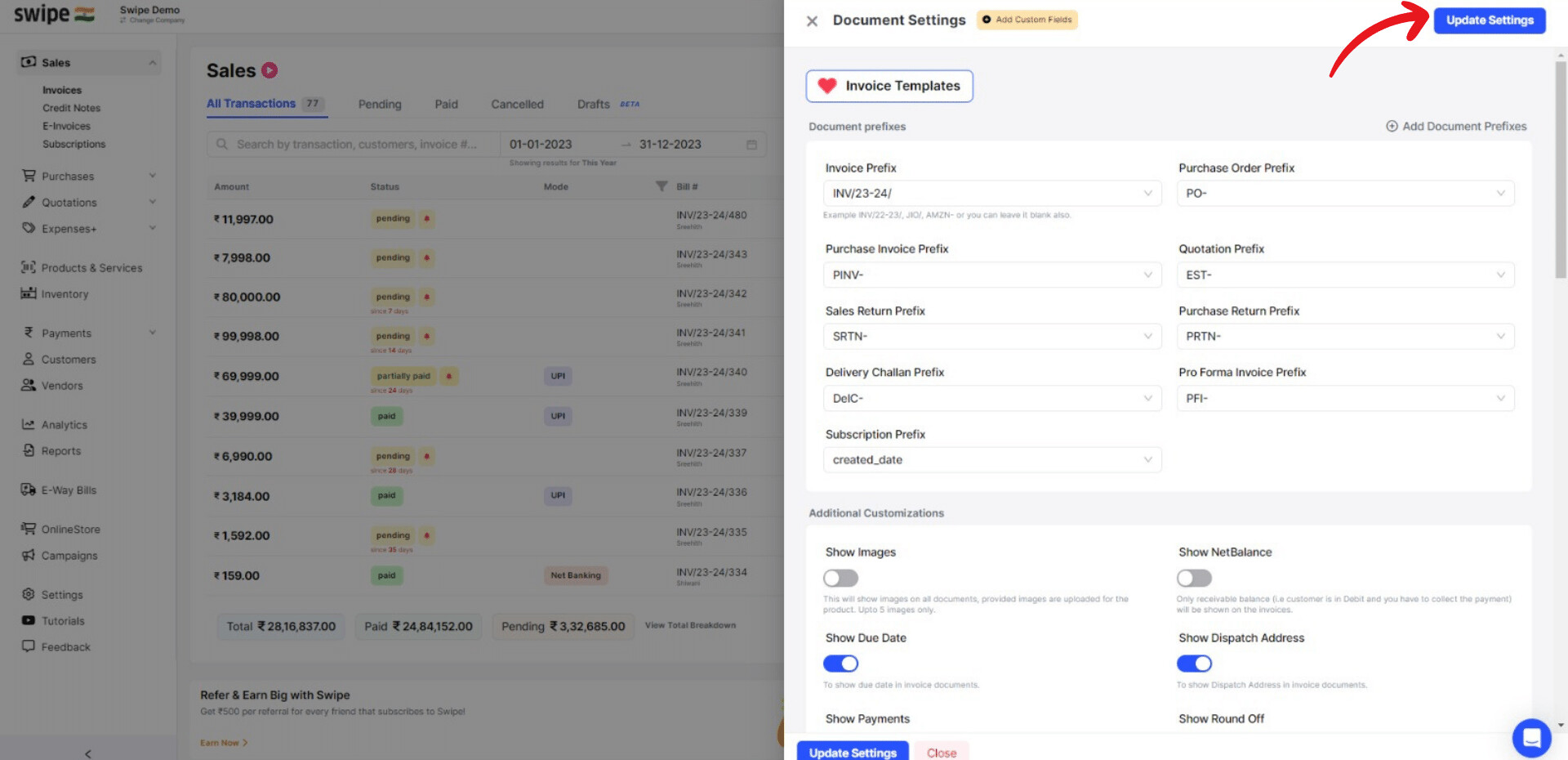Image resolution: width=1568 pixels, height=760 pixels.
Task: Open the Subscription Prefix dropdown
Action: [992, 460]
